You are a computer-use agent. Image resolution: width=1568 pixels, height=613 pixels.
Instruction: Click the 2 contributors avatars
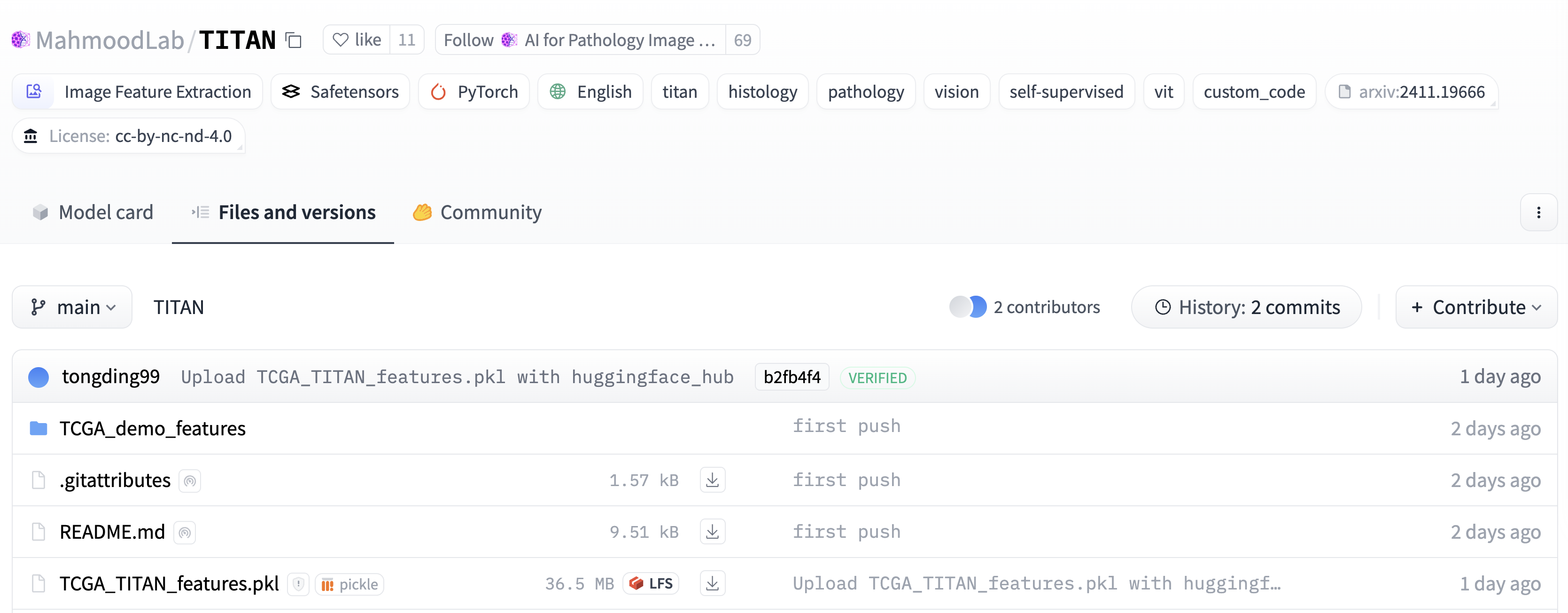(968, 307)
